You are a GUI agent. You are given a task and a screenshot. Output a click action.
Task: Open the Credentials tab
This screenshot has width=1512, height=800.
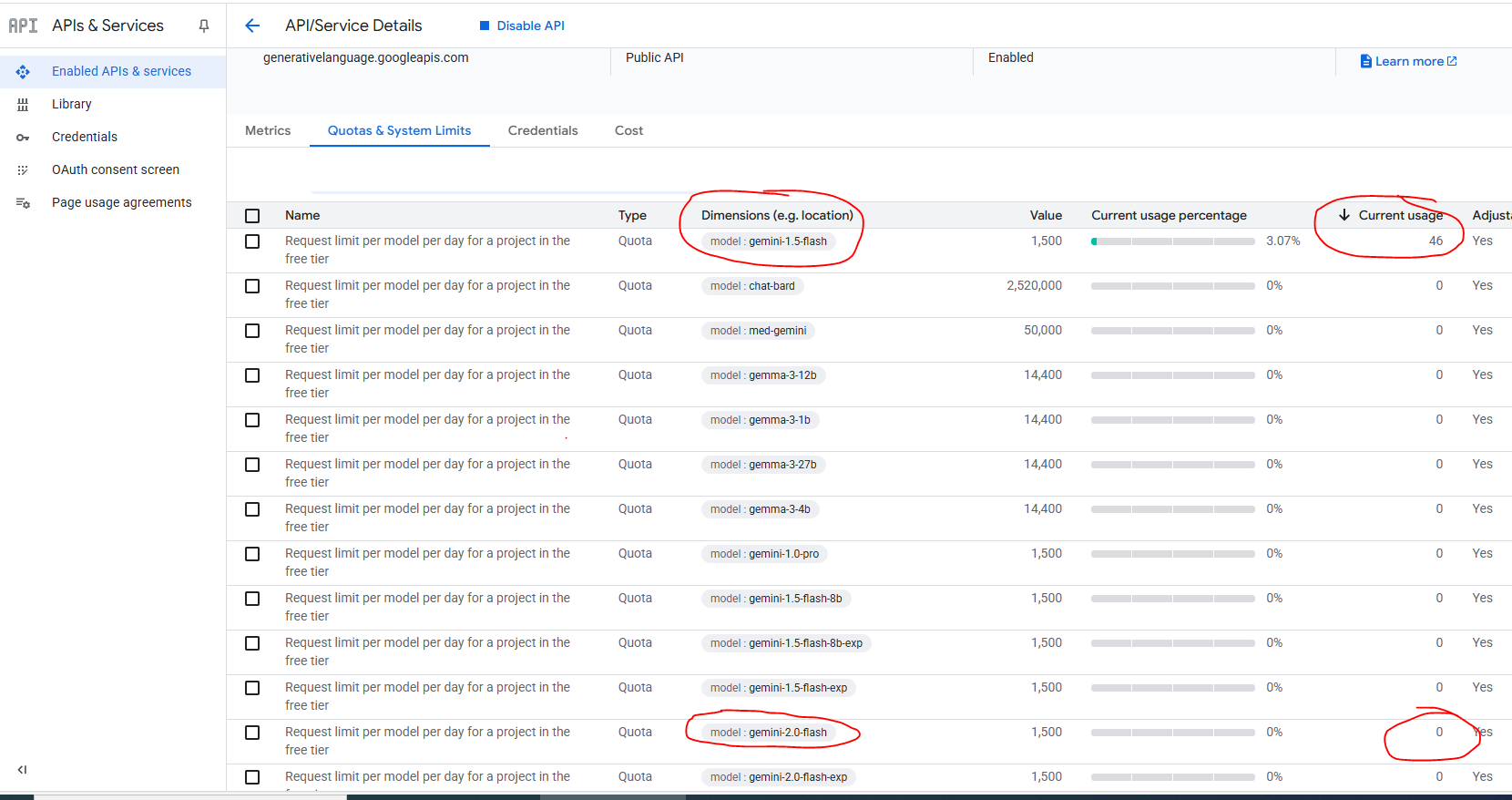[x=543, y=130]
